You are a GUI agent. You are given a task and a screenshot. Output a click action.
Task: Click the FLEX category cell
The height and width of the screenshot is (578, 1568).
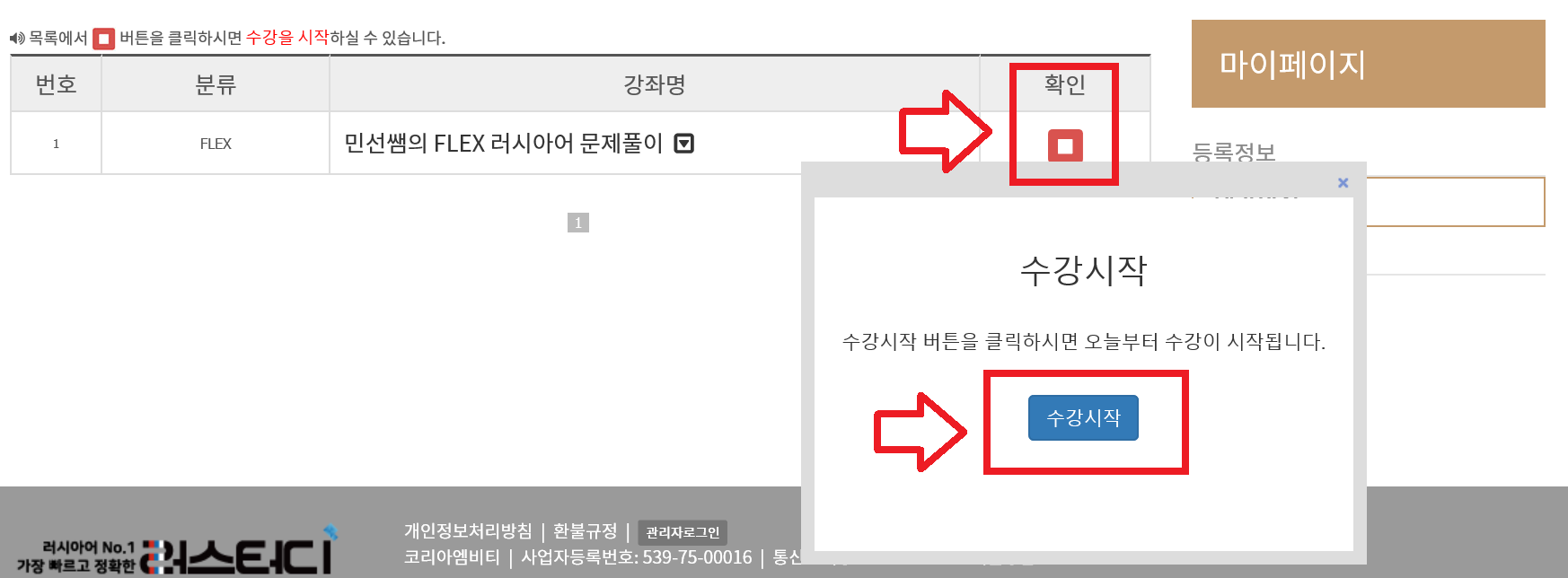[216, 144]
